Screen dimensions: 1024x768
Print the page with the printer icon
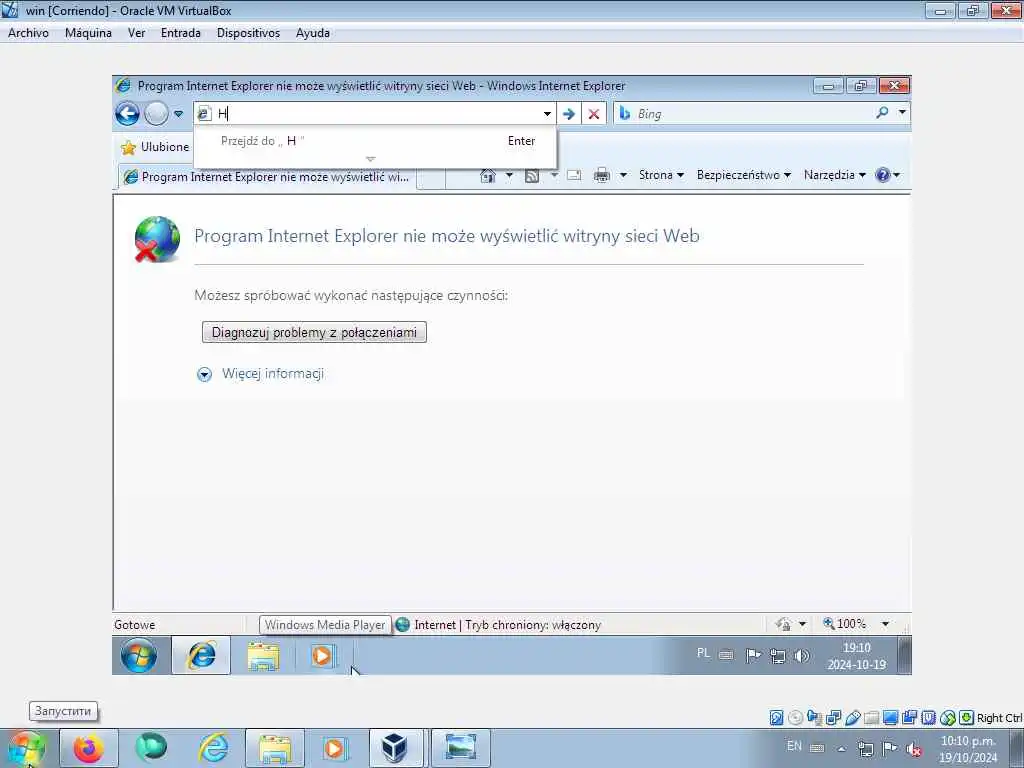[601, 175]
